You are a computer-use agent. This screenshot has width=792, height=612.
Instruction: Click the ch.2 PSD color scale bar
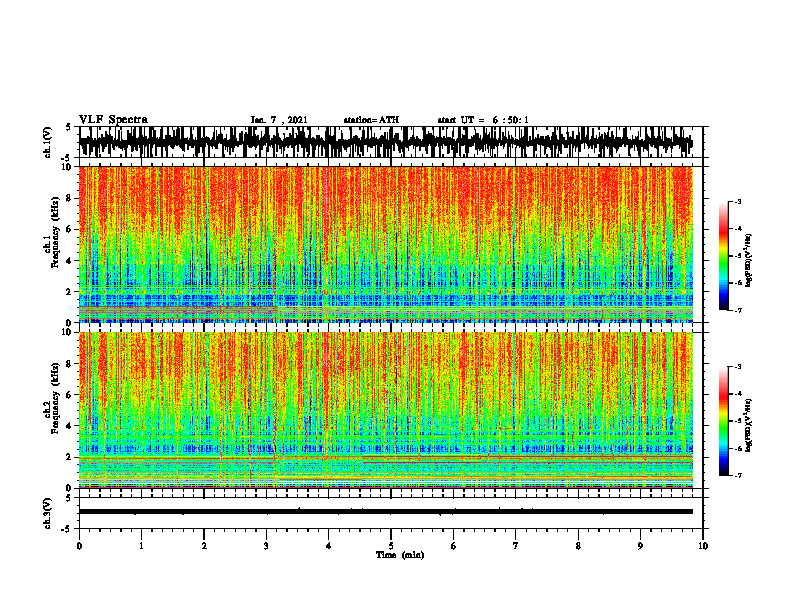click(723, 421)
